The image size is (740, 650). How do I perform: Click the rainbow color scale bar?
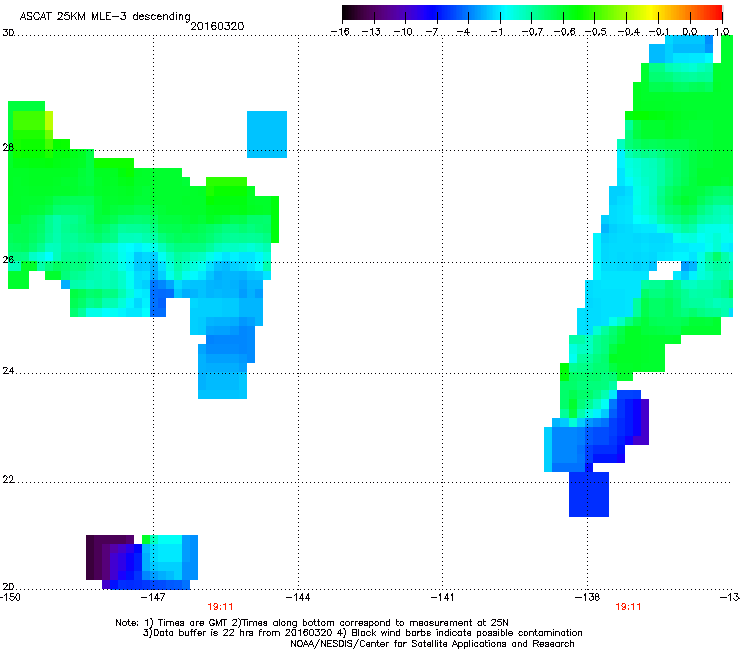(532, 13)
